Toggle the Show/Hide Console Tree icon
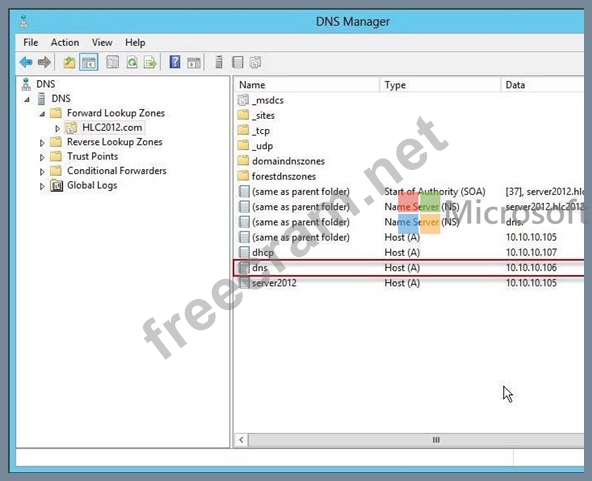Screen dimensions: 592x481 point(89,62)
